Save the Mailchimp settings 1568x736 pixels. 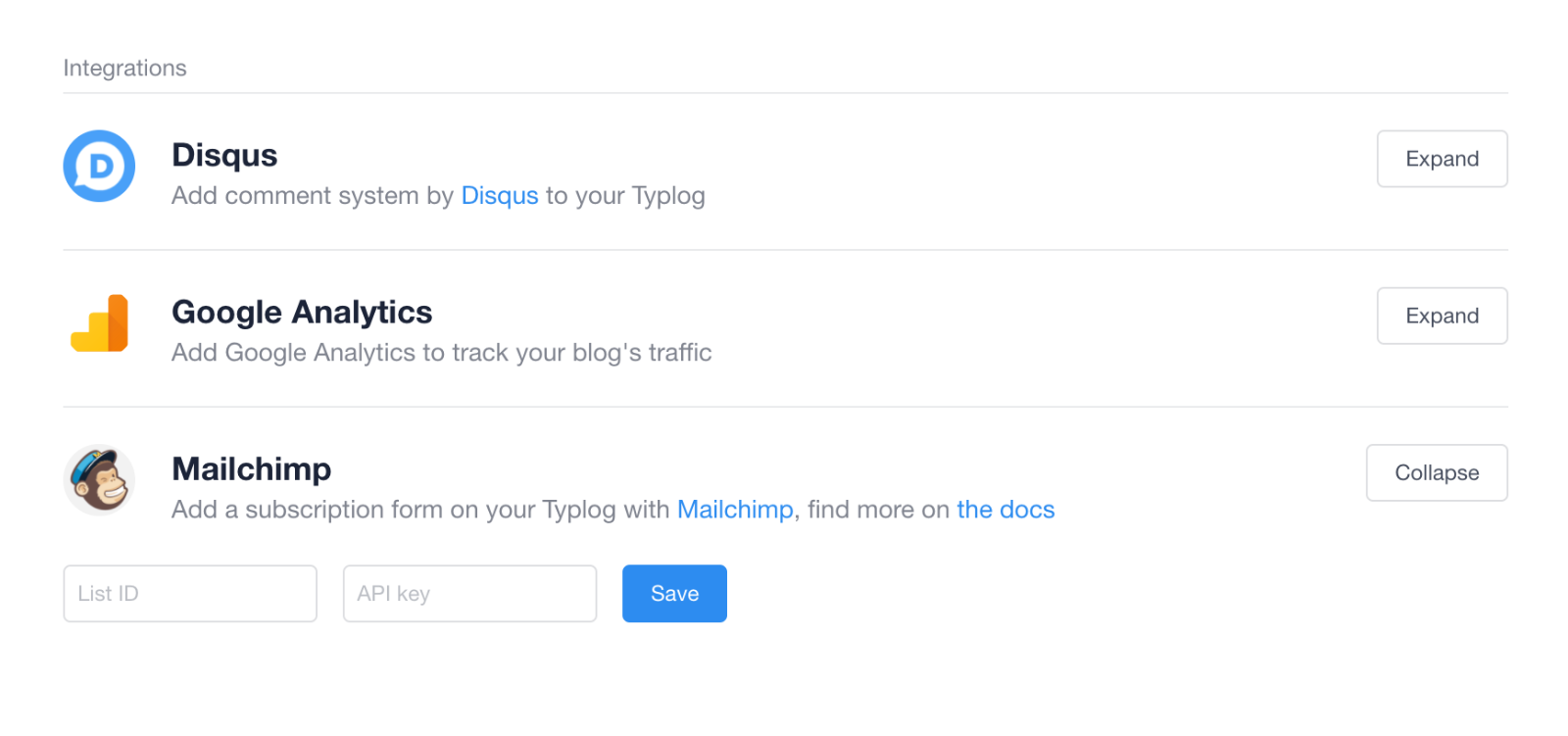point(674,593)
